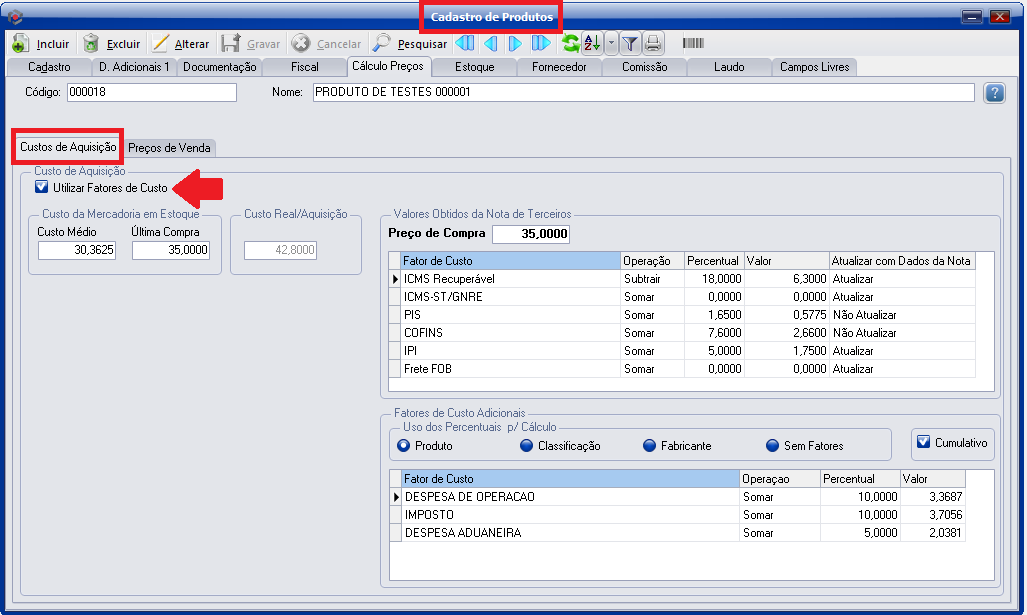Click the Pesquisar magnifier icon
The image size is (1027, 615).
382,44
